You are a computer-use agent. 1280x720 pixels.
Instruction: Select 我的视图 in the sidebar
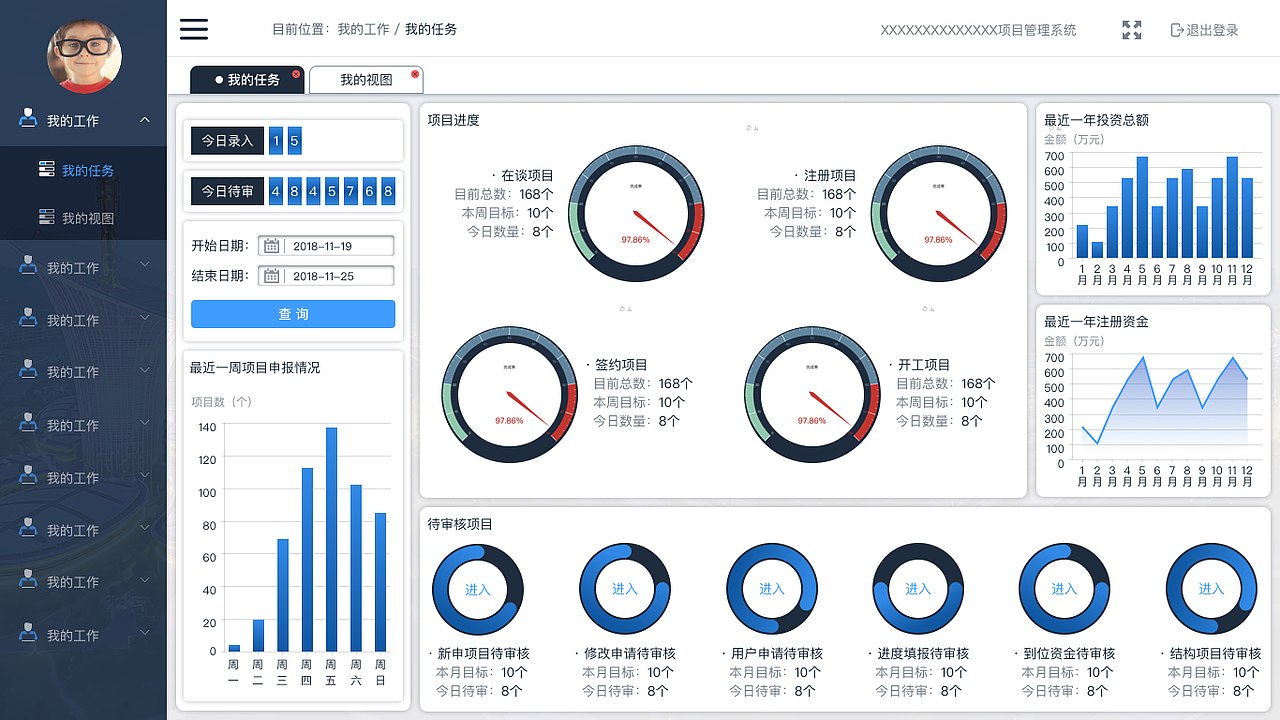(x=88, y=218)
